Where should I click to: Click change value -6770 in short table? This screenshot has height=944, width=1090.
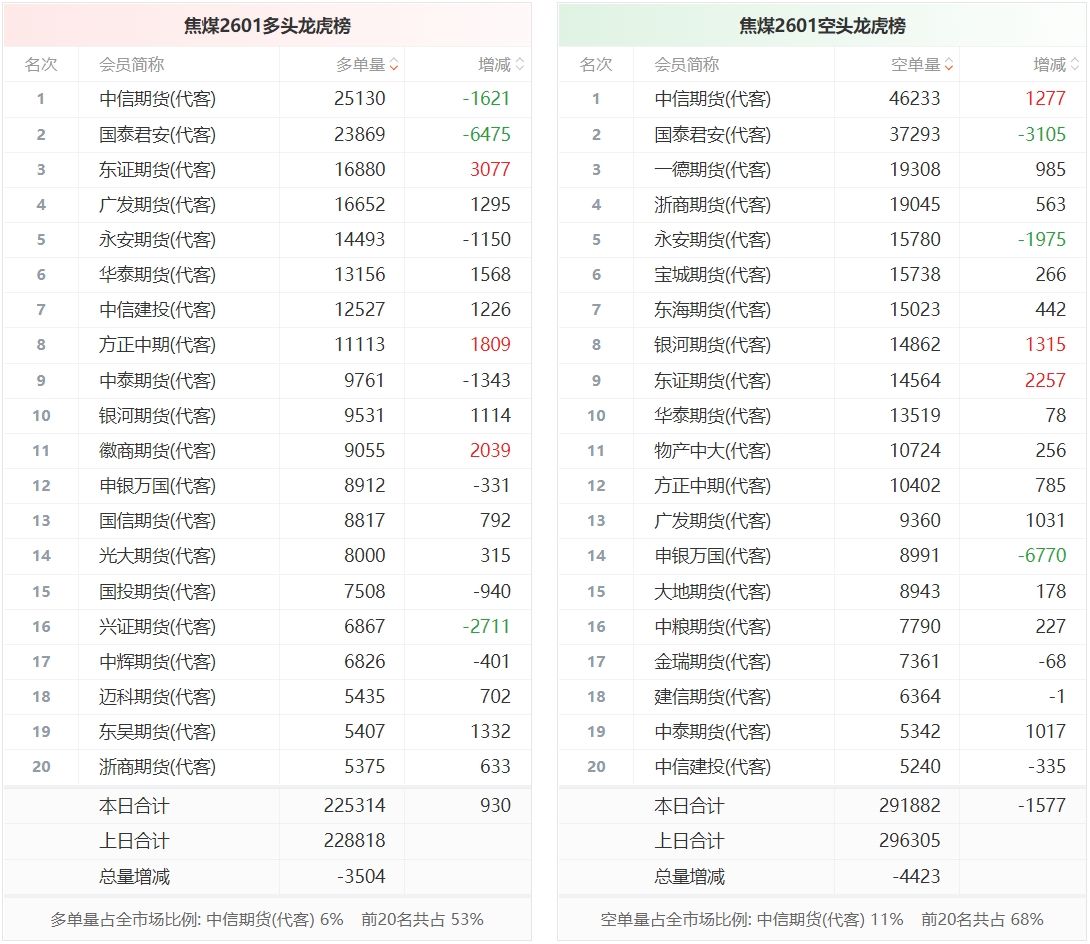click(x=1041, y=555)
